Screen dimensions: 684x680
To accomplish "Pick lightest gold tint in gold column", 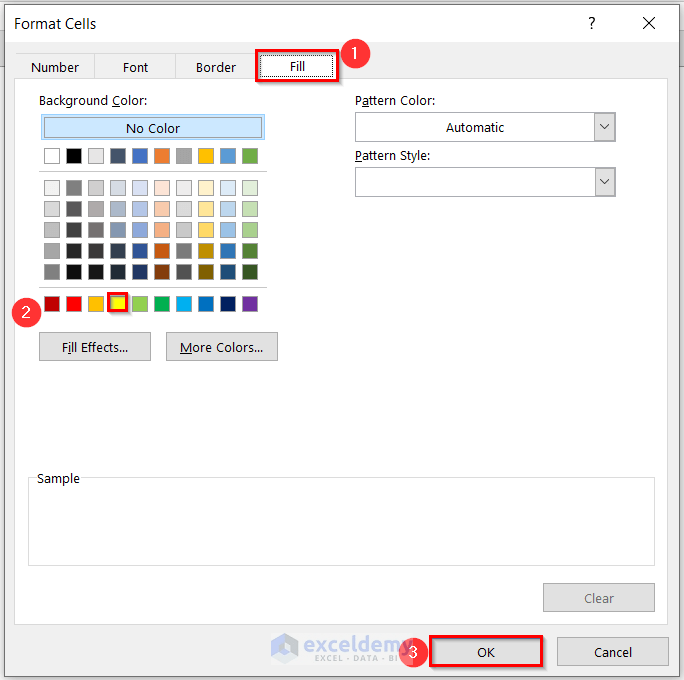I will (206, 188).
